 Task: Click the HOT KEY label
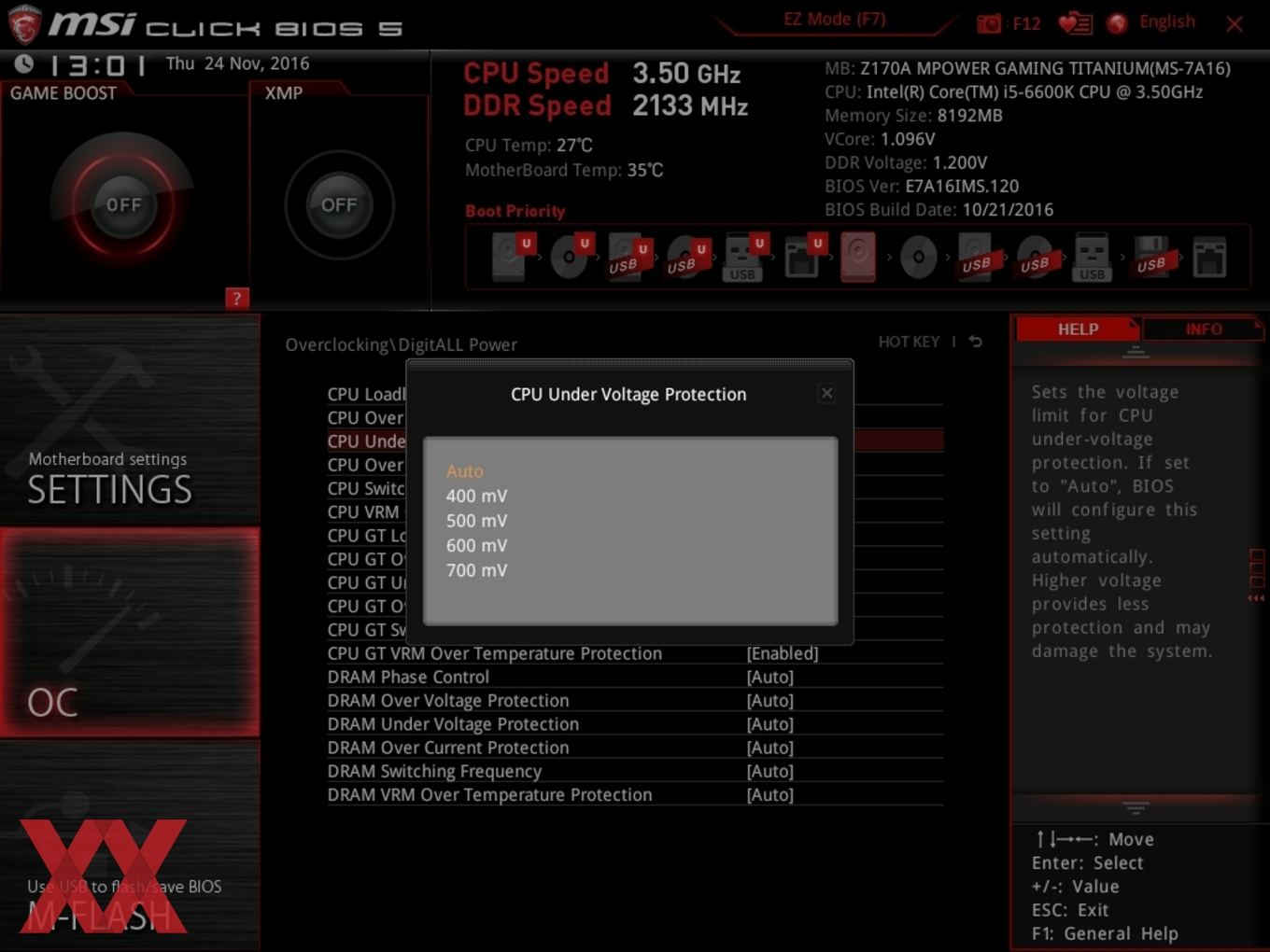909,342
